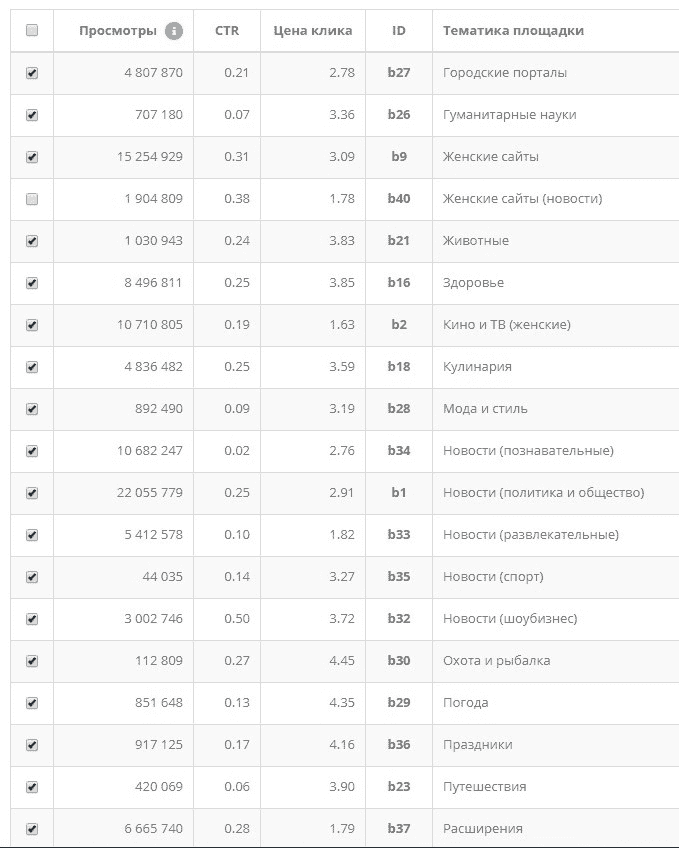Click the ID column header
Screen dimensions: 679x848
pyautogui.click(x=399, y=31)
